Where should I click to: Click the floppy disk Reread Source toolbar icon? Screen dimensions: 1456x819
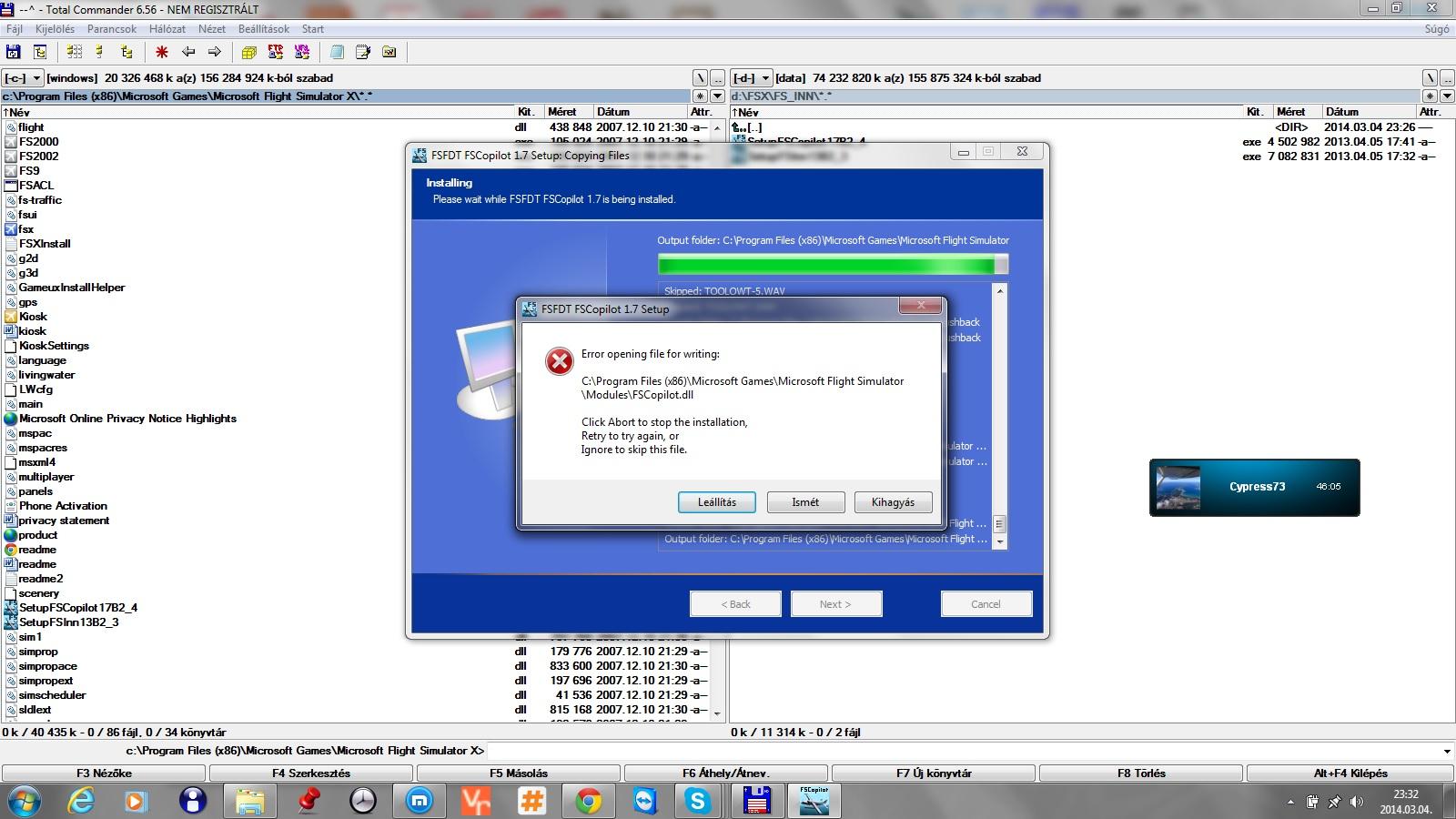[14, 52]
